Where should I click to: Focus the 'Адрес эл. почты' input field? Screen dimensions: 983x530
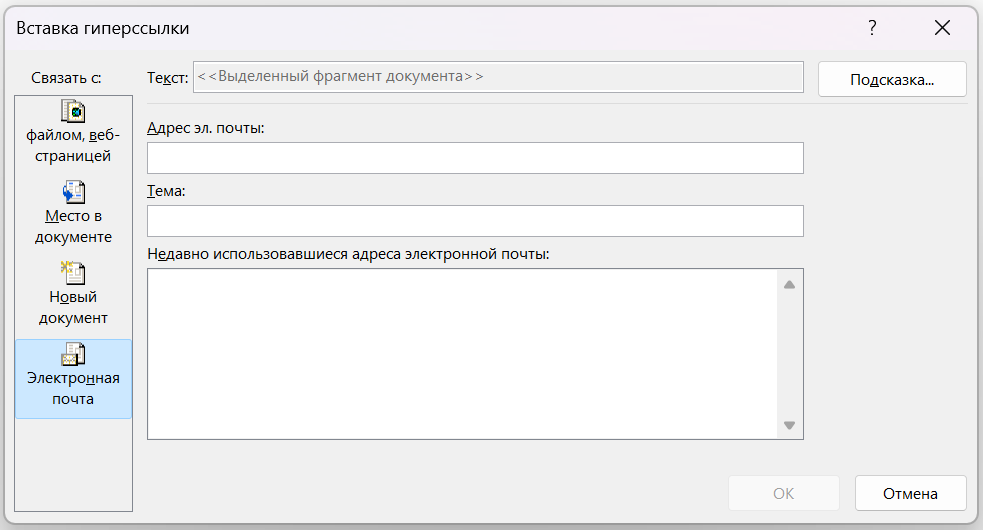[475, 158]
